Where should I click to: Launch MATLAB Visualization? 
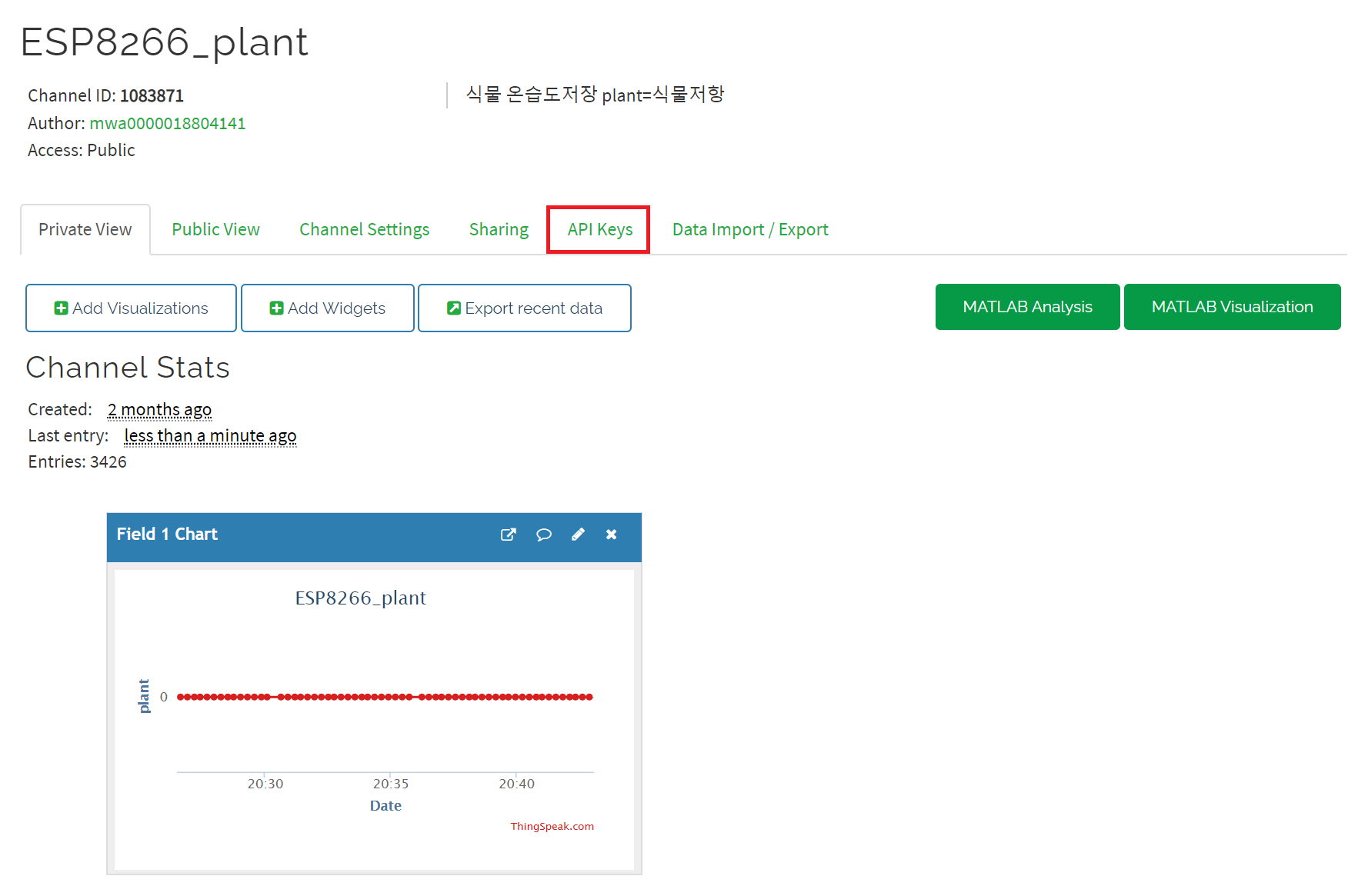tap(1232, 307)
